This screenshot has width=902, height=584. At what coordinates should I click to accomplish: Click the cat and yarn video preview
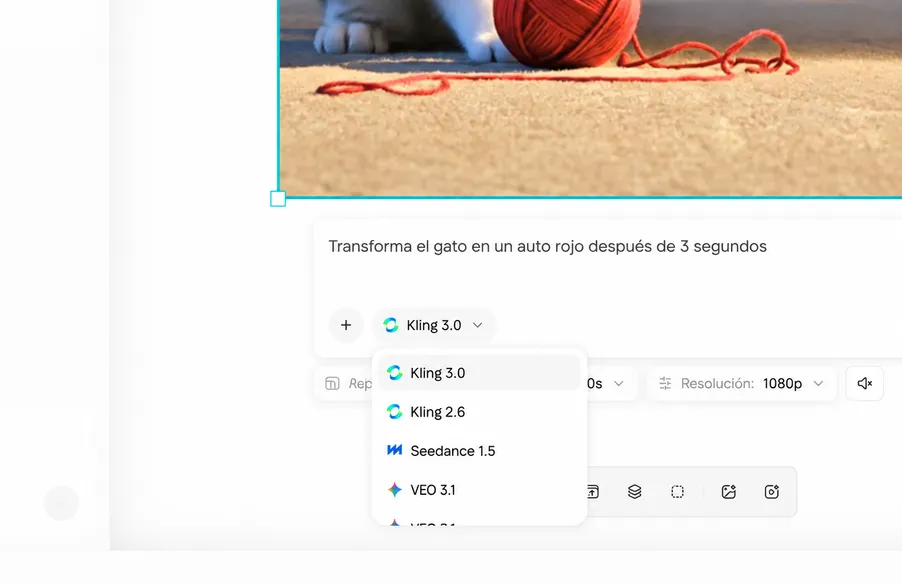coord(590,98)
